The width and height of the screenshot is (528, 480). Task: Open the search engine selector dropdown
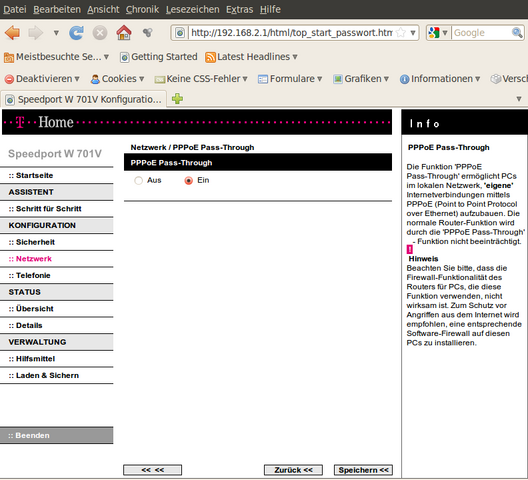(438, 33)
